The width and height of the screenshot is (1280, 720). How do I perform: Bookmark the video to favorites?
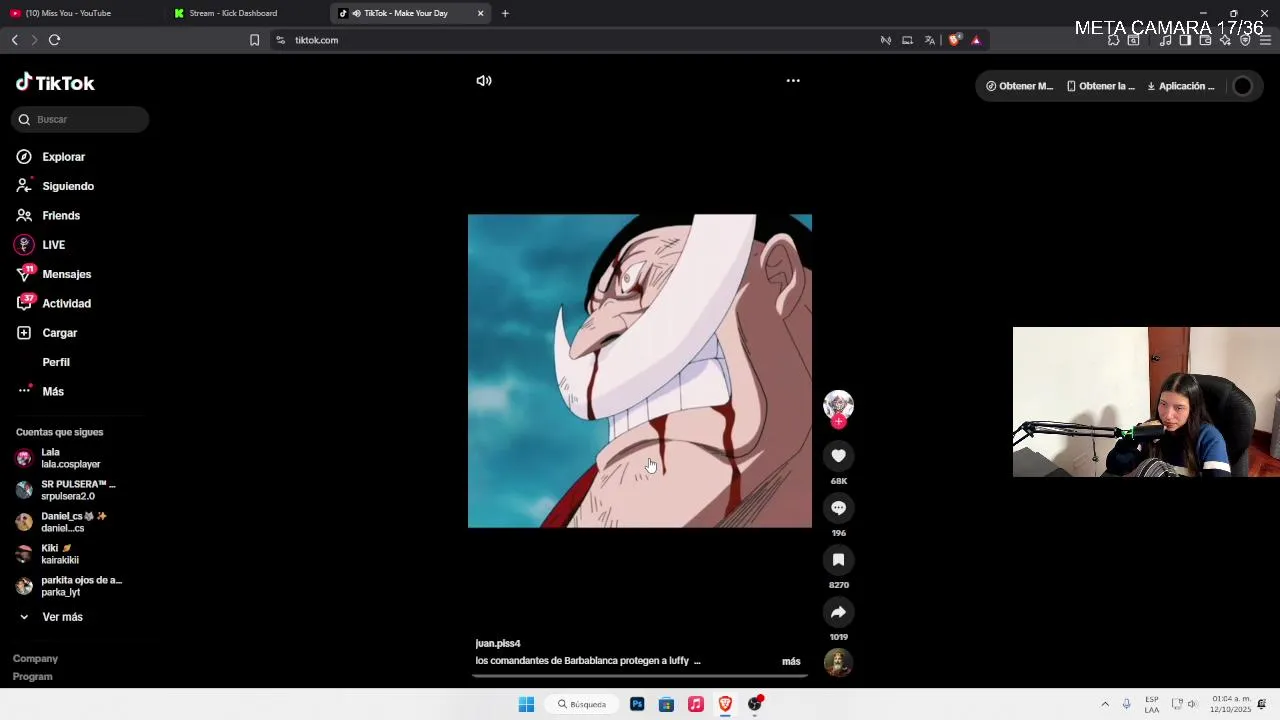coord(838,560)
